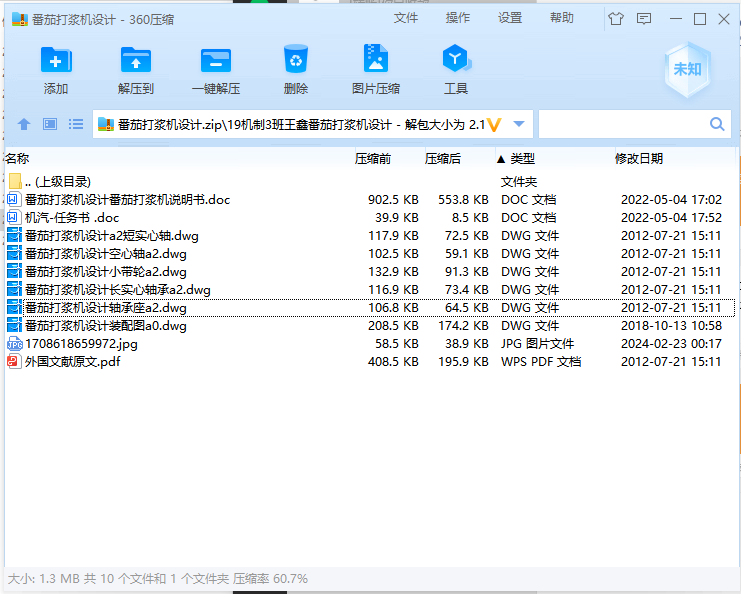Click the 8.5 KB compressed size cell
The height and width of the screenshot is (594, 741).
pos(470,218)
